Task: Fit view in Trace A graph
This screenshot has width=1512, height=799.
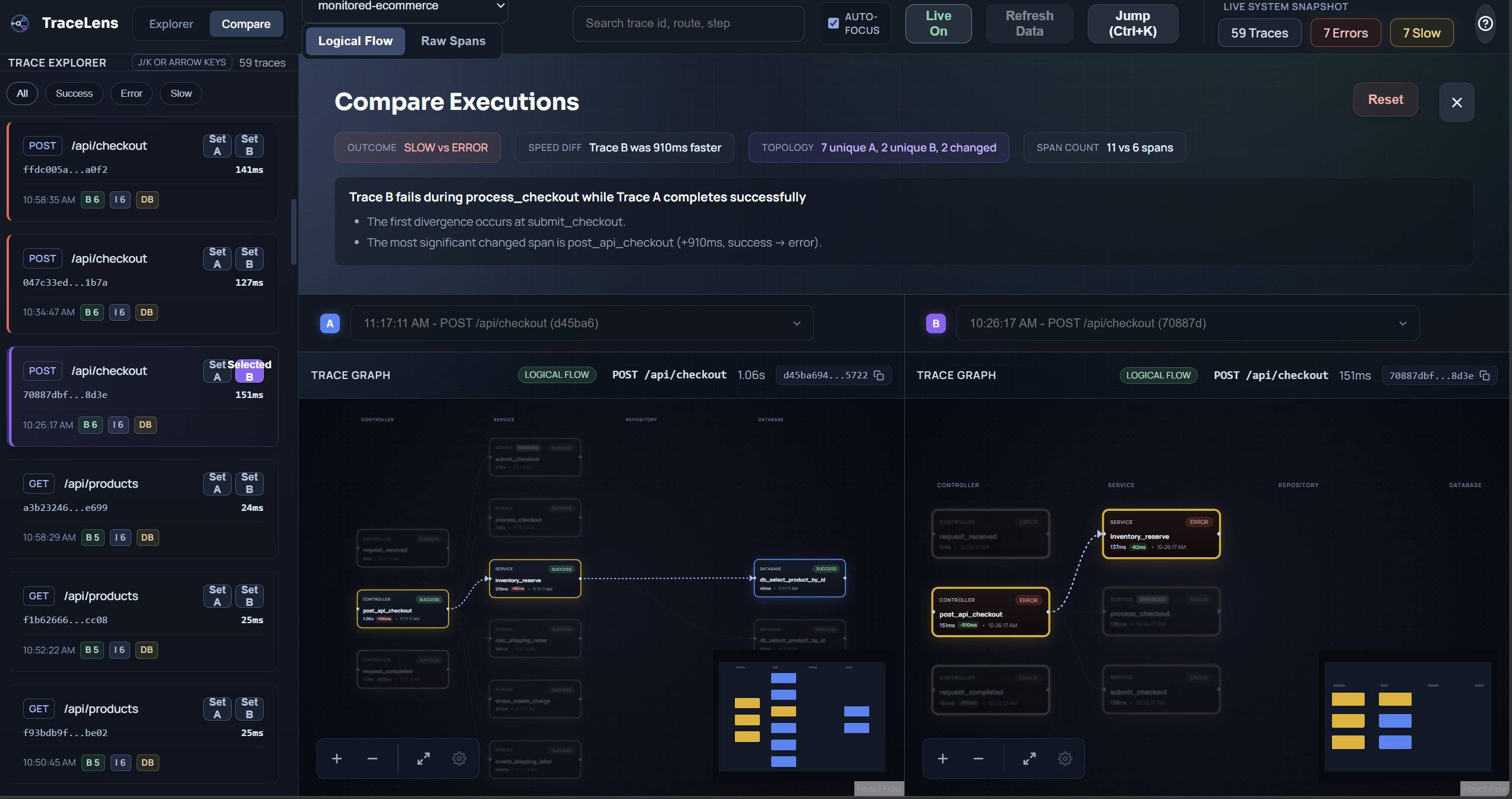Action: click(x=424, y=759)
